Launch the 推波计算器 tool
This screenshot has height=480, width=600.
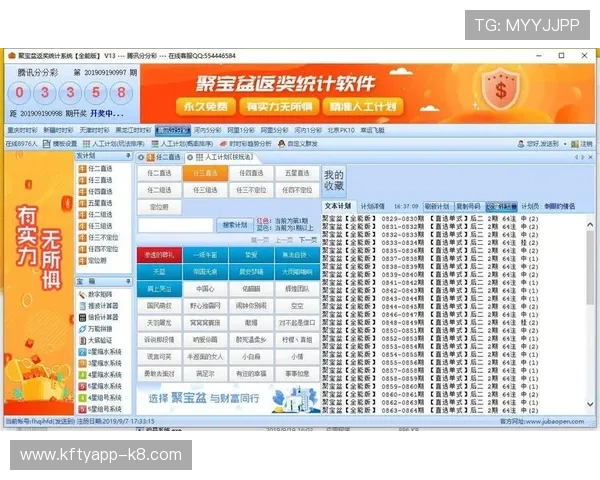pos(100,305)
